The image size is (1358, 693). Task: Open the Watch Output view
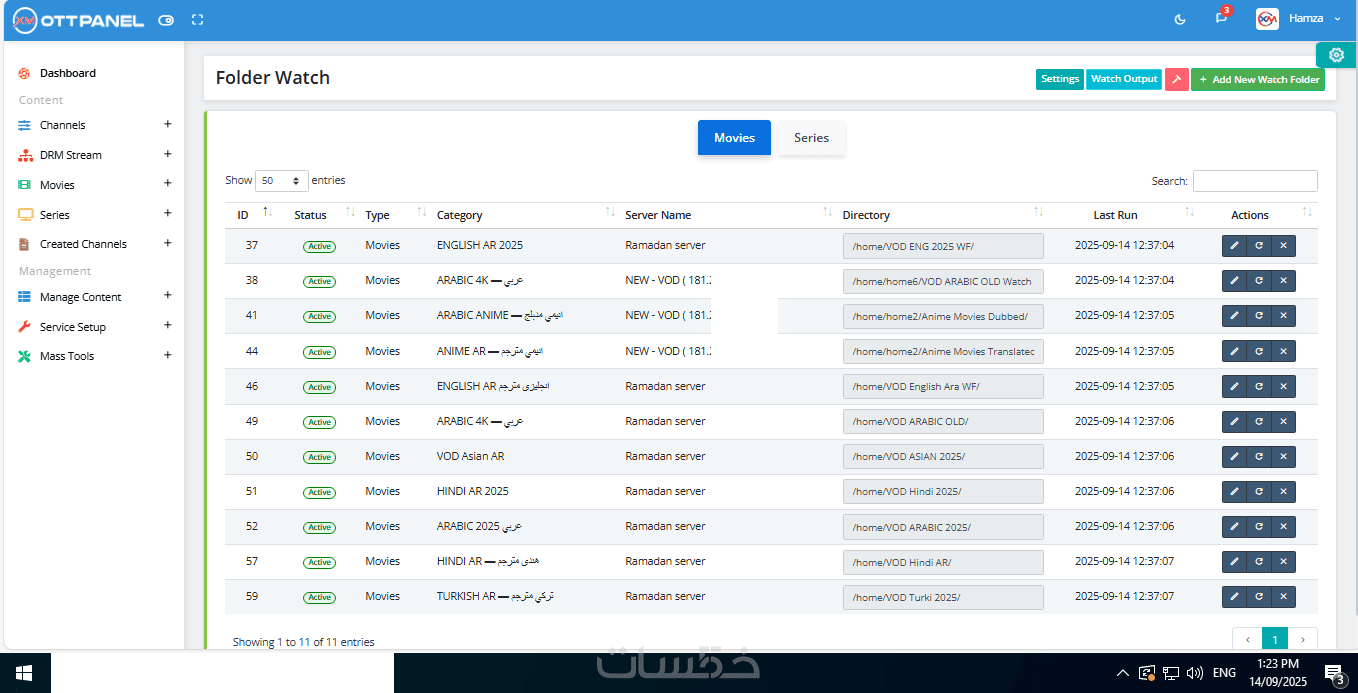pos(1124,79)
